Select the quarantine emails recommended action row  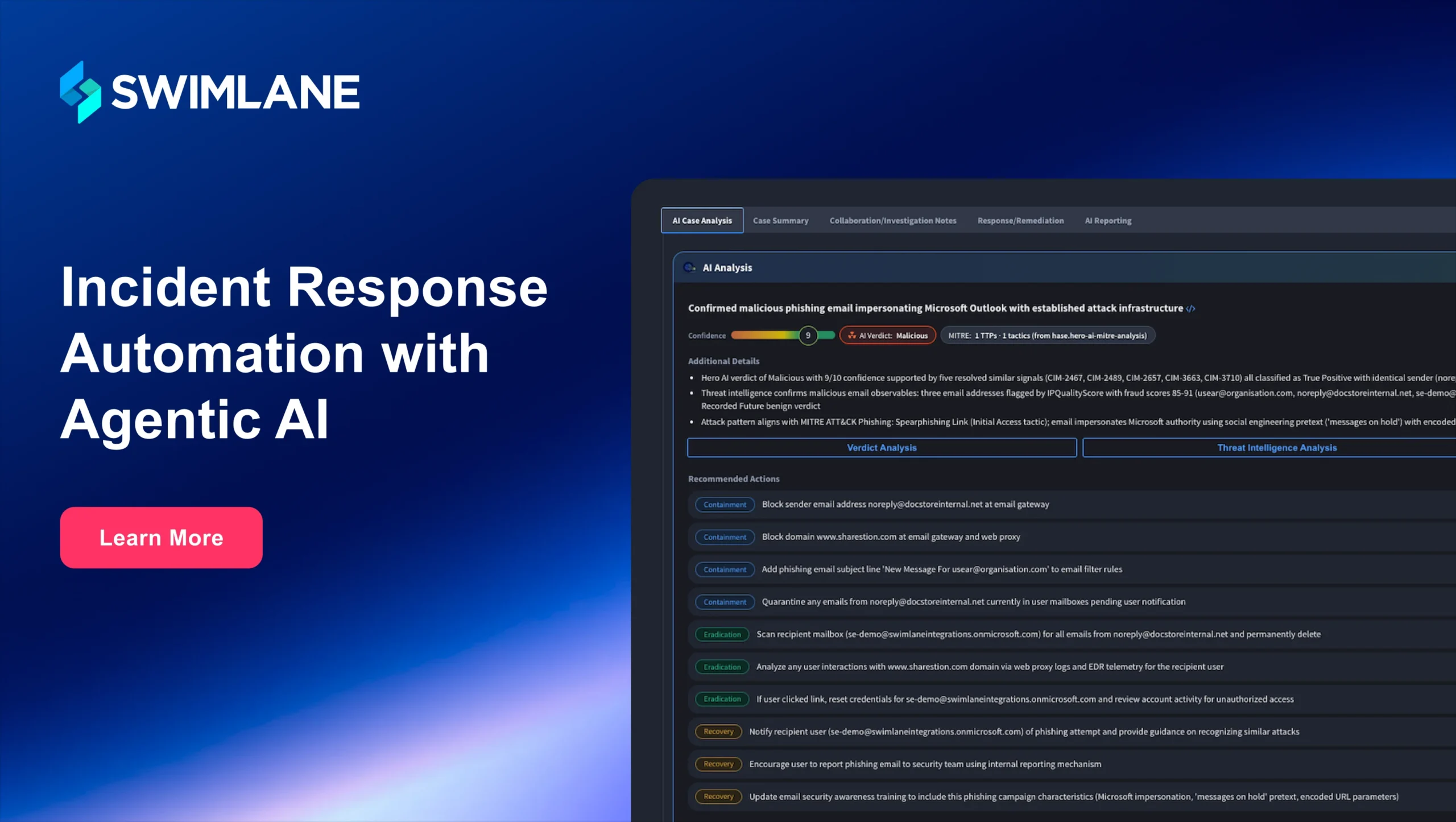click(973, 602)
